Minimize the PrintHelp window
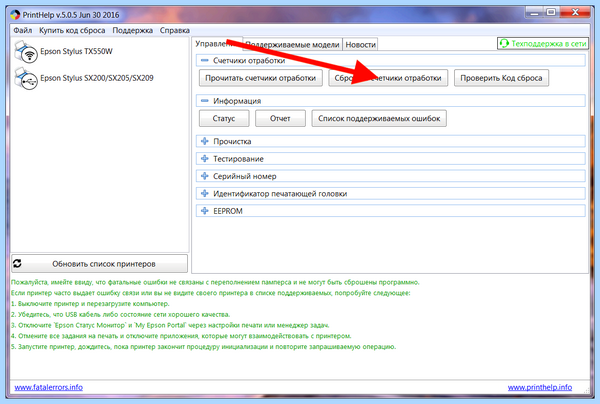 (535, 13)
